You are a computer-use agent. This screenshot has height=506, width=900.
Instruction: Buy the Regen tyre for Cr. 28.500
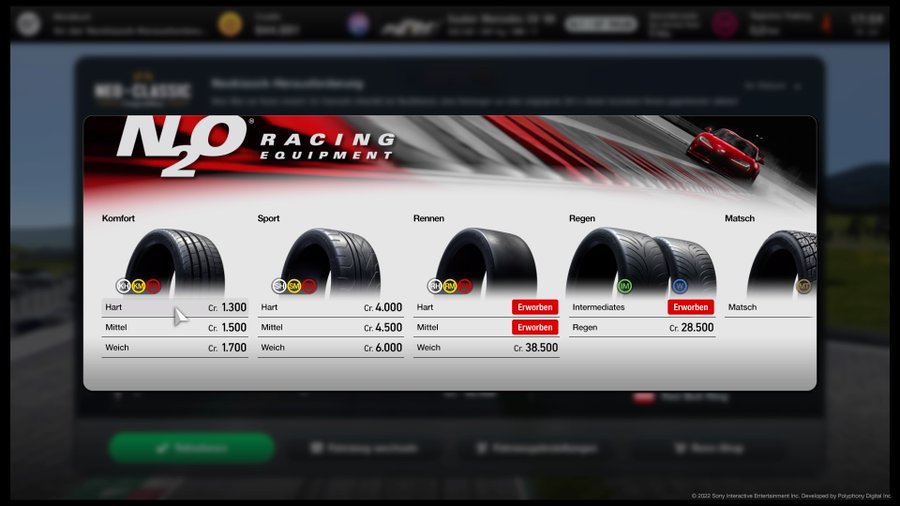point(642,328)
